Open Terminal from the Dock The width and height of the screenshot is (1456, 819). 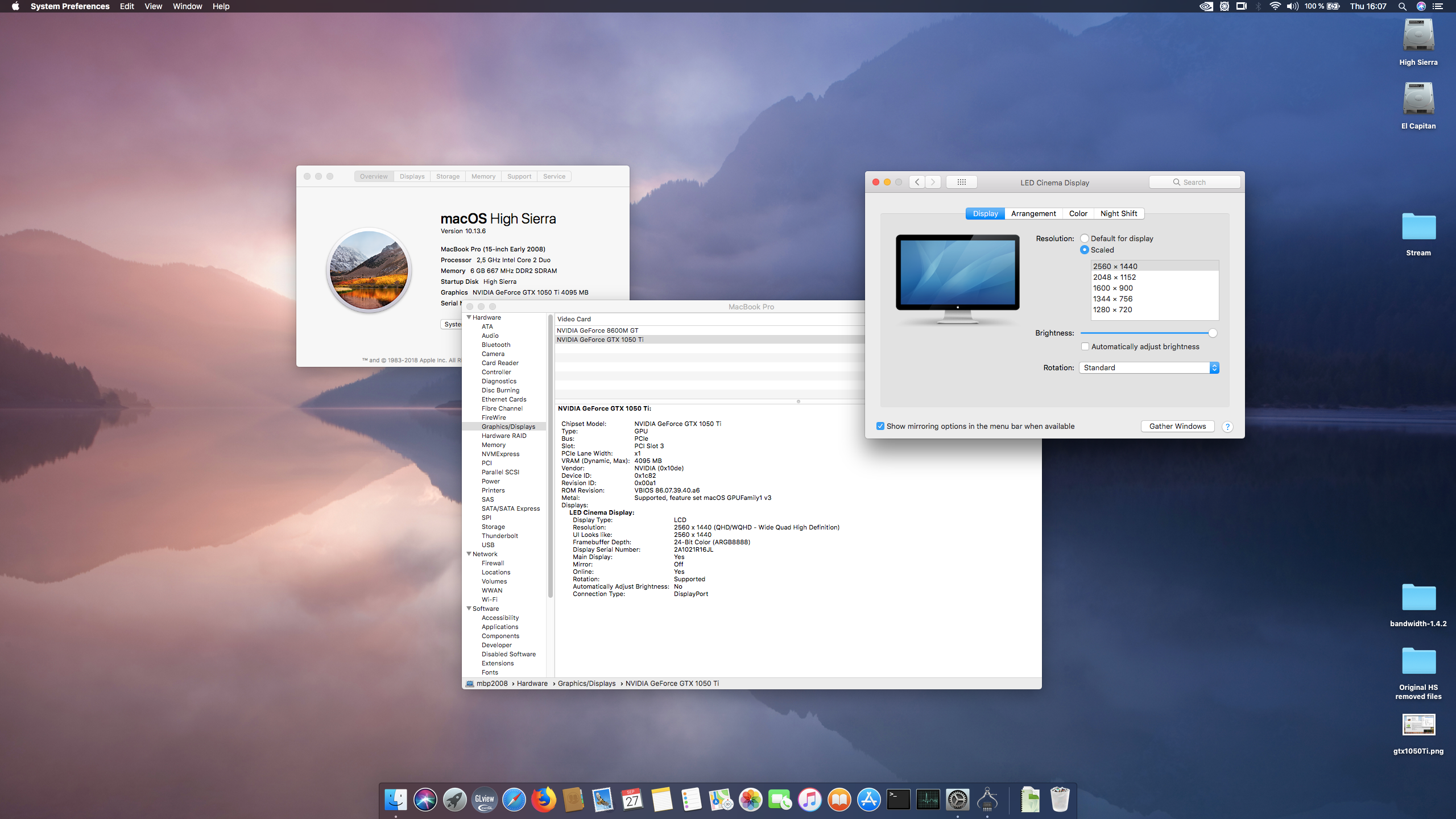tap(899, 800)
